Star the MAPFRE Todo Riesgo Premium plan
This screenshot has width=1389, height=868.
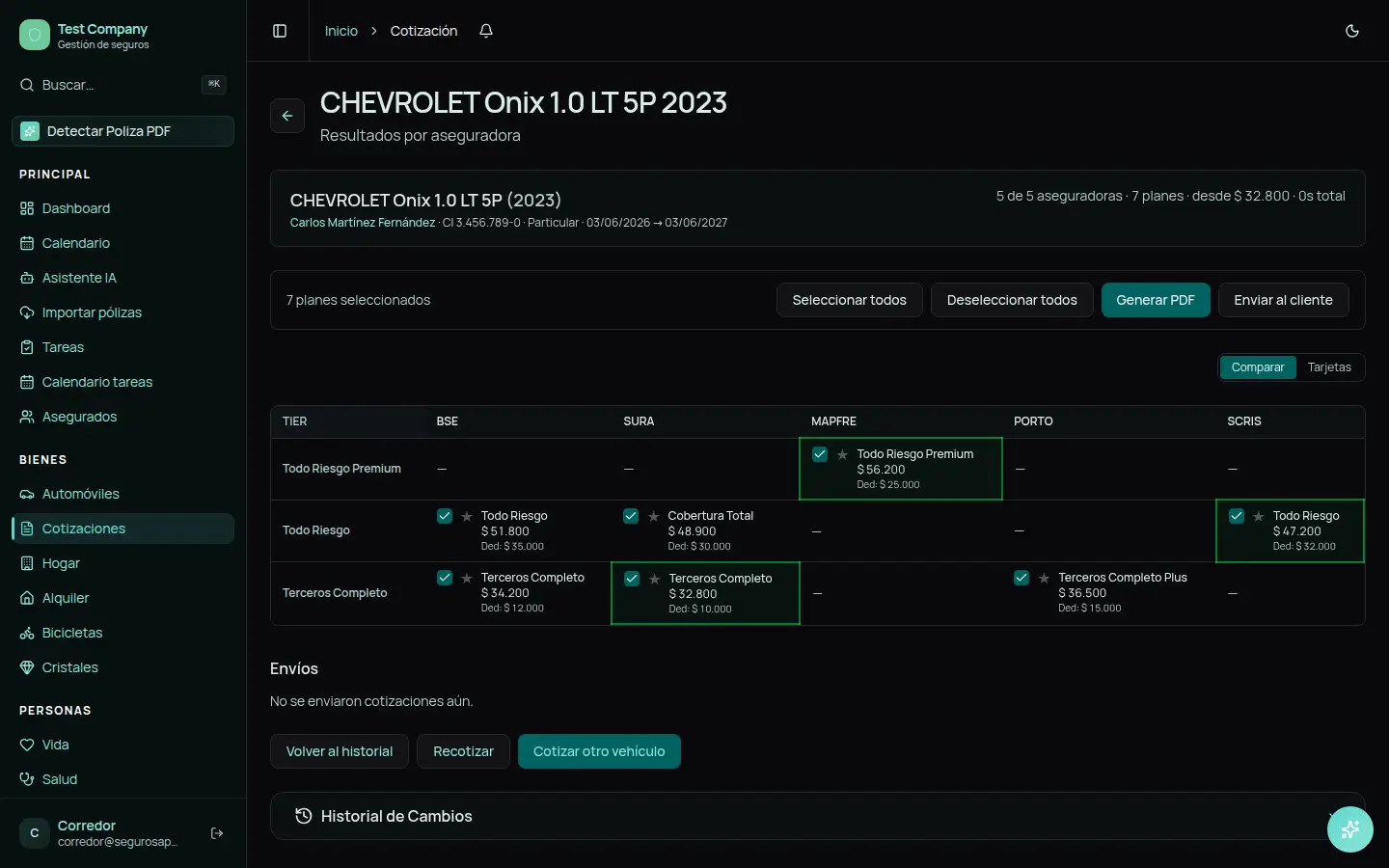[x=842, y=454]
